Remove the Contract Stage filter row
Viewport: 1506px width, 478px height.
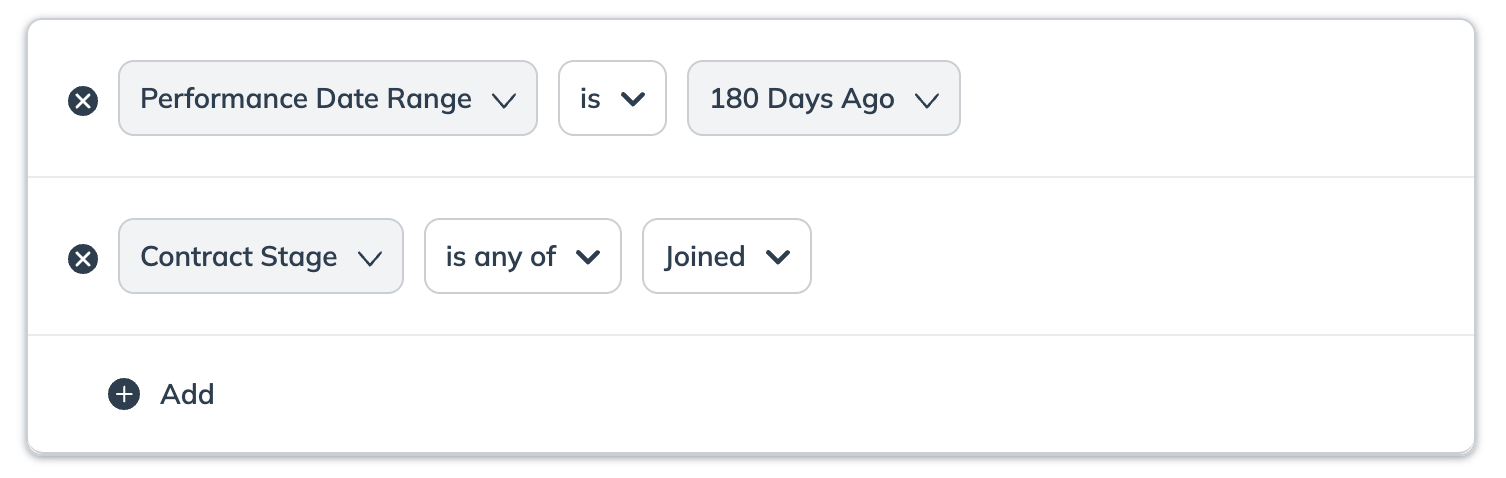point(83,259)
